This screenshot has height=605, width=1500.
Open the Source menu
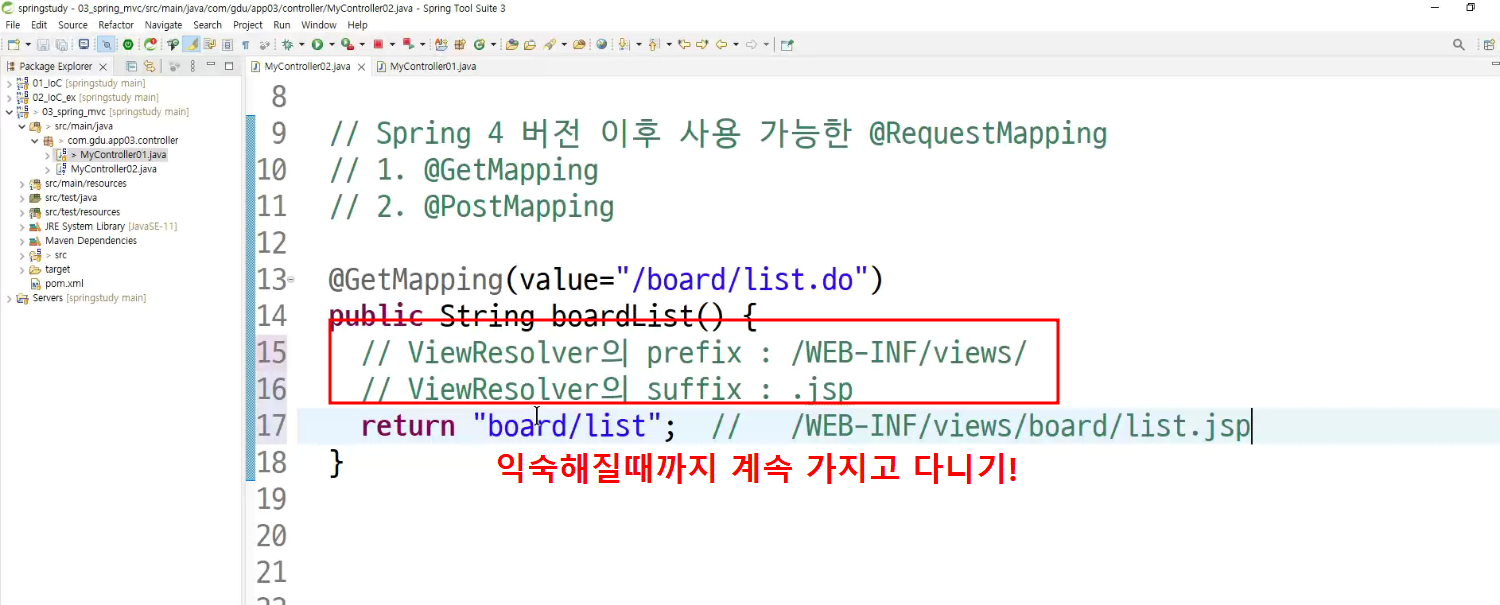73,25
